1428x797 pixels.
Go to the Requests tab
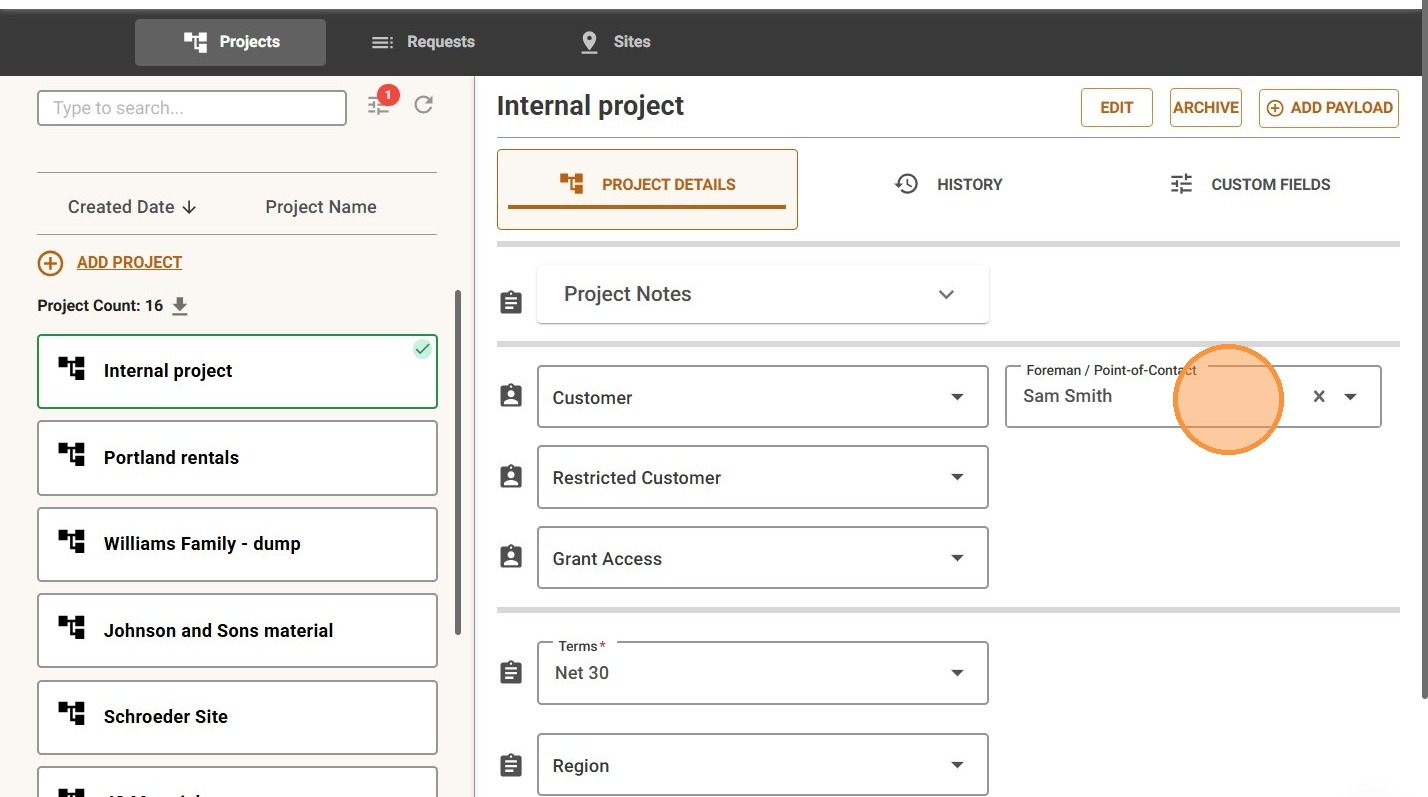[423, 42]
